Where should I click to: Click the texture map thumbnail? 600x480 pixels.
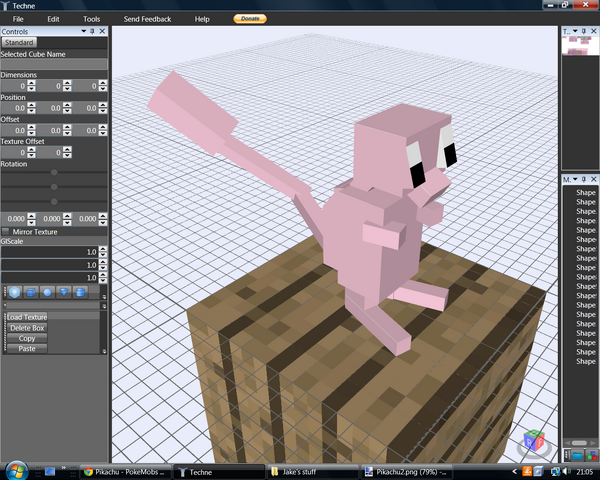pos(579,46)
